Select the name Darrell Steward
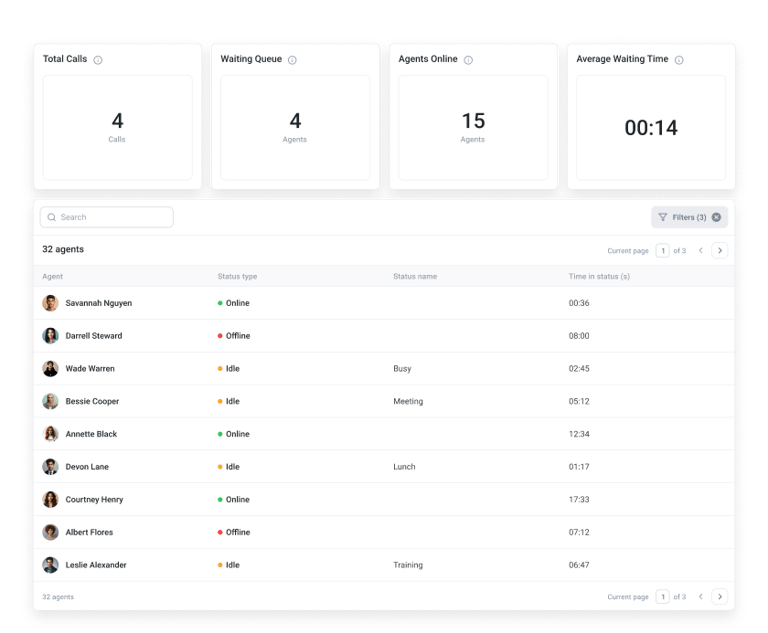The width and height of the screenshot is (768, 633). point(94,336)
